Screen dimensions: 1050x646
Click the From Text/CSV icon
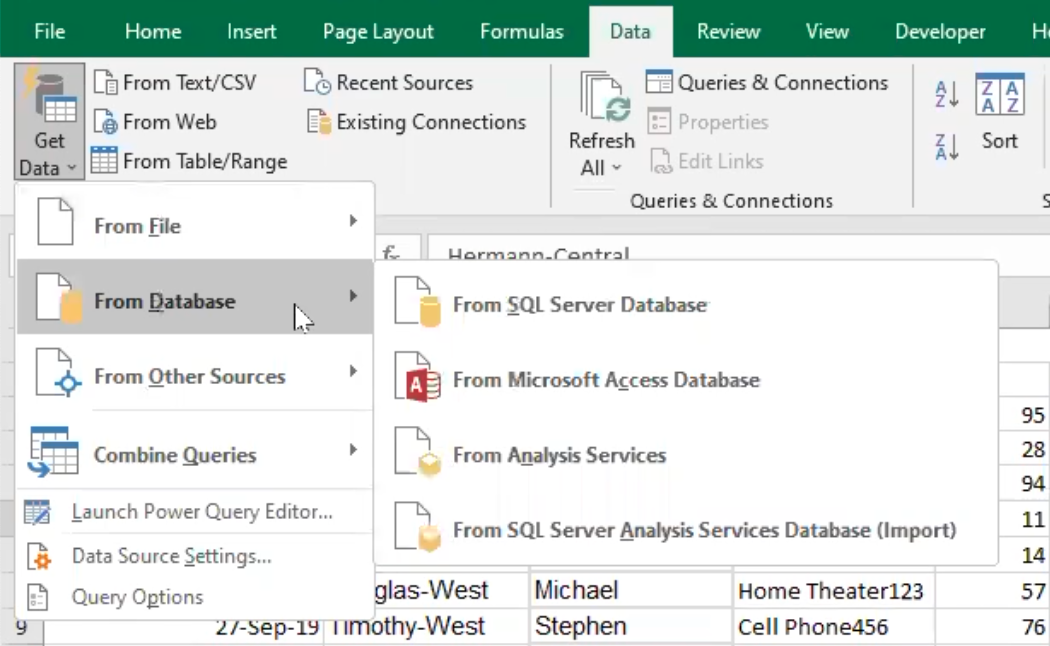pyautogui.click(x=106, y=83)
